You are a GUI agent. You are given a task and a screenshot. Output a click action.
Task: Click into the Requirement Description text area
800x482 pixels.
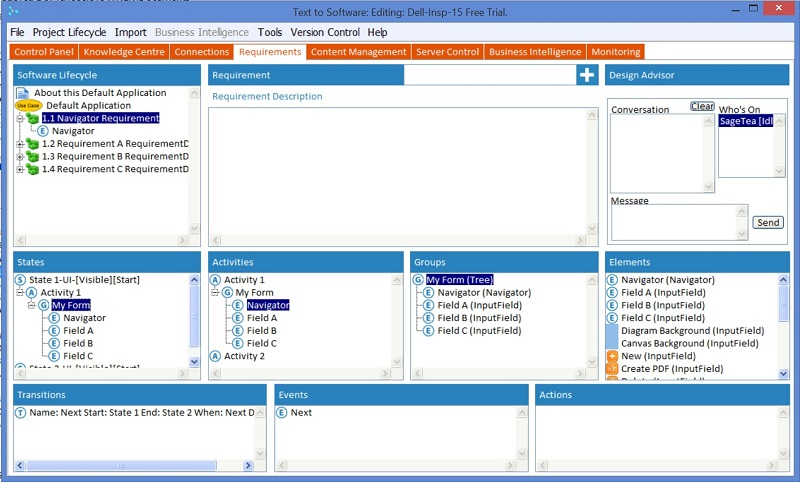398,171
